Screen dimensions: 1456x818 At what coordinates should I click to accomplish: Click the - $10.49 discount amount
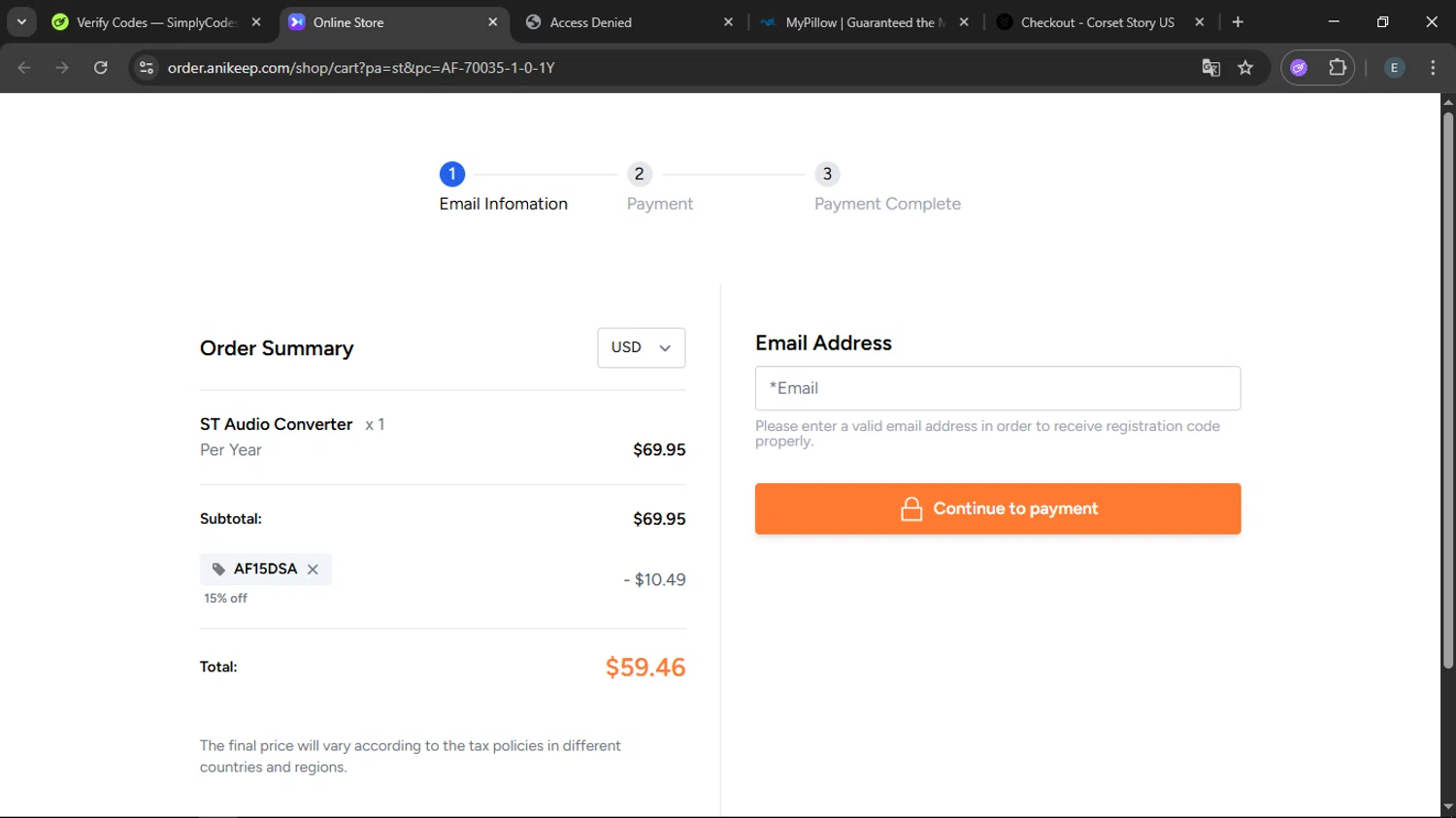coord(654,580)
